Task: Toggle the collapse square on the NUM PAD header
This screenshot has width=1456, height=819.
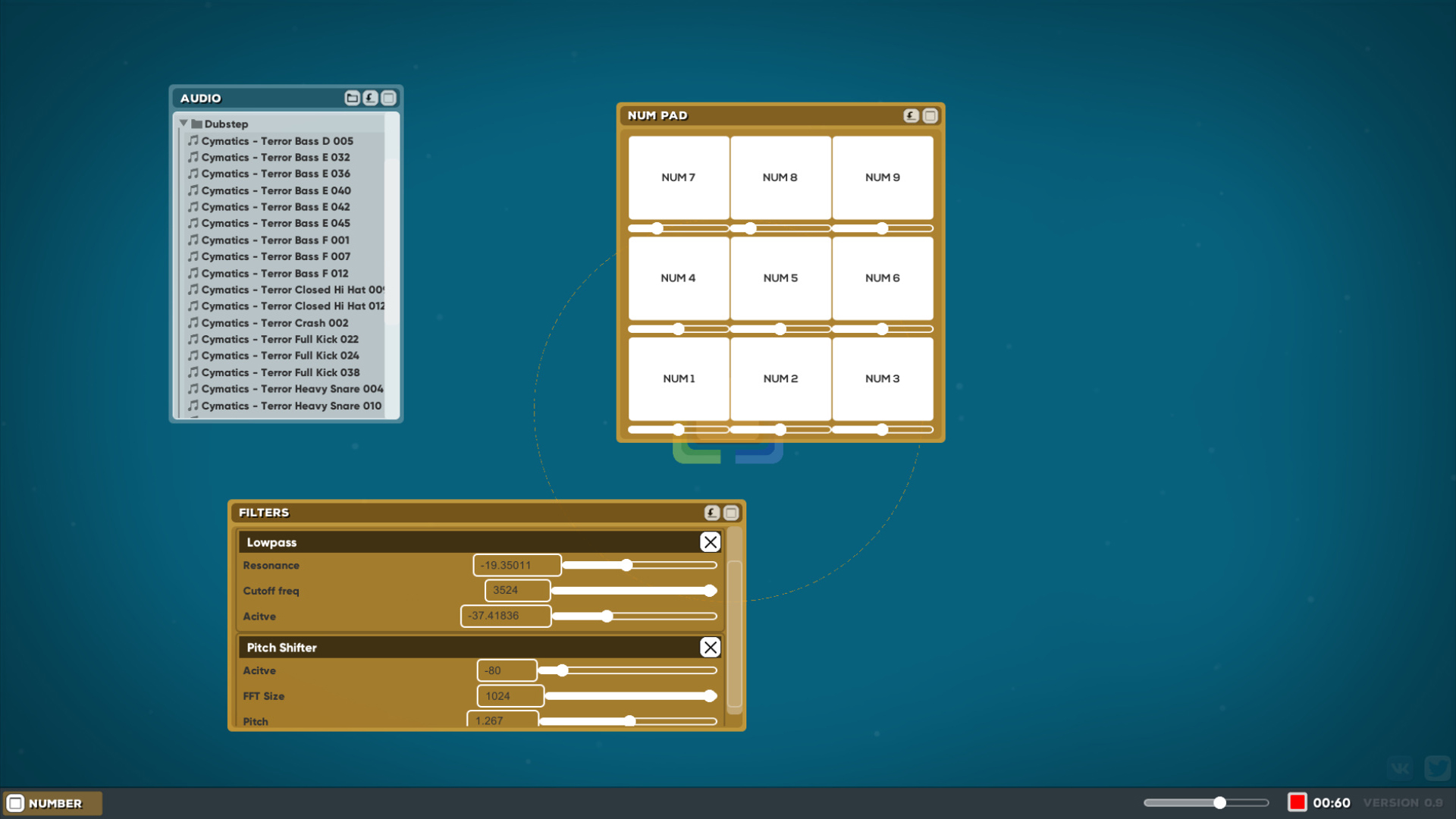Action: click(x=930, y=115)
